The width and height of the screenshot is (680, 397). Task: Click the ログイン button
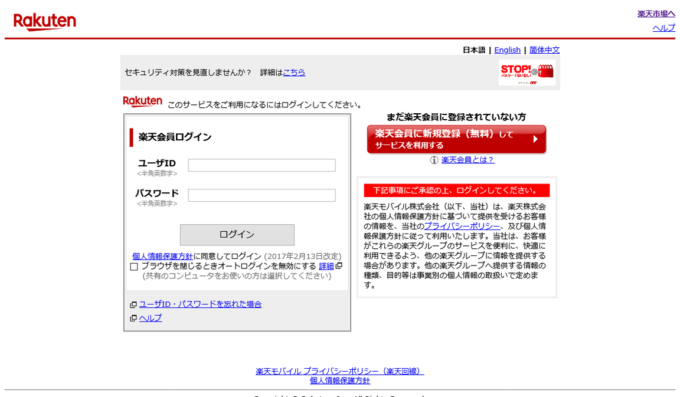click(237, 235)
